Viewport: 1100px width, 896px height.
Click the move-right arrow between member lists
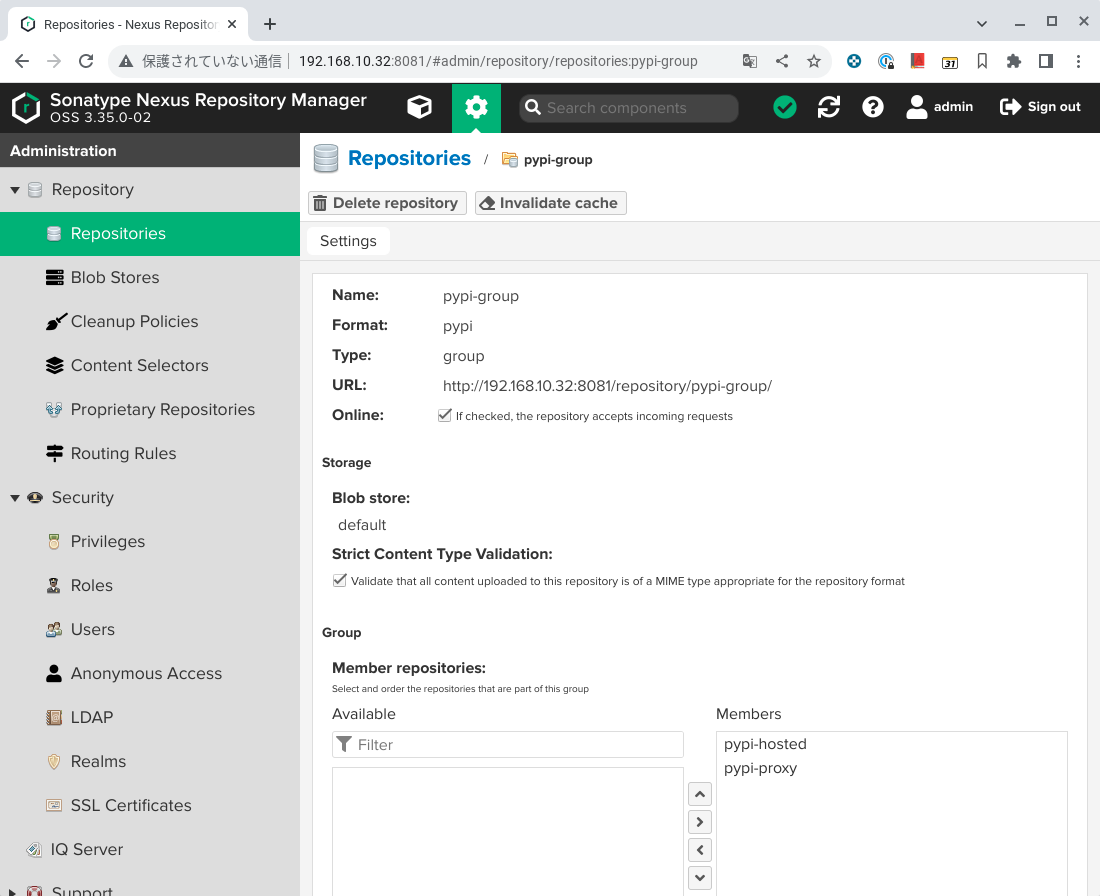tap(700, 822)
